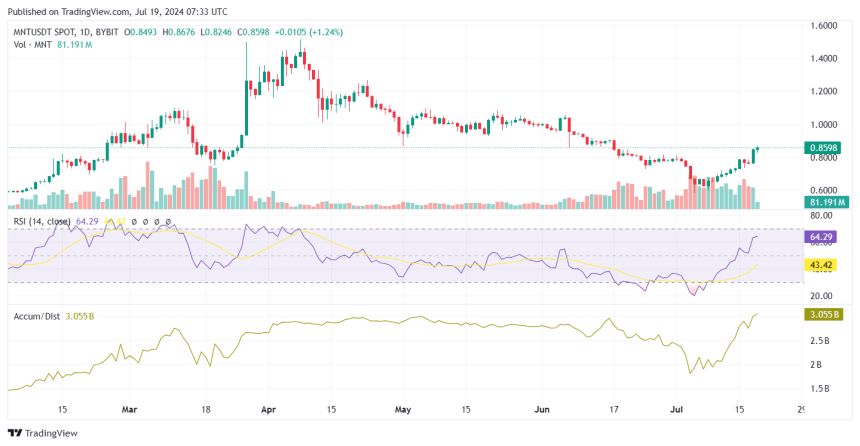Click the 2.5B level on Accum/Dist scale
Viewport: 860px width, 446px height.
[819, 341]
